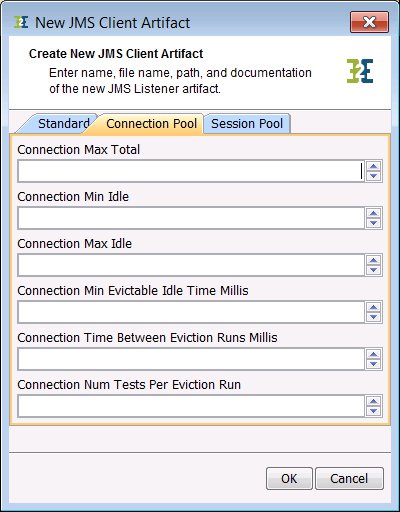
Task: Click the title bar application icon
Action: pos(21,22)
